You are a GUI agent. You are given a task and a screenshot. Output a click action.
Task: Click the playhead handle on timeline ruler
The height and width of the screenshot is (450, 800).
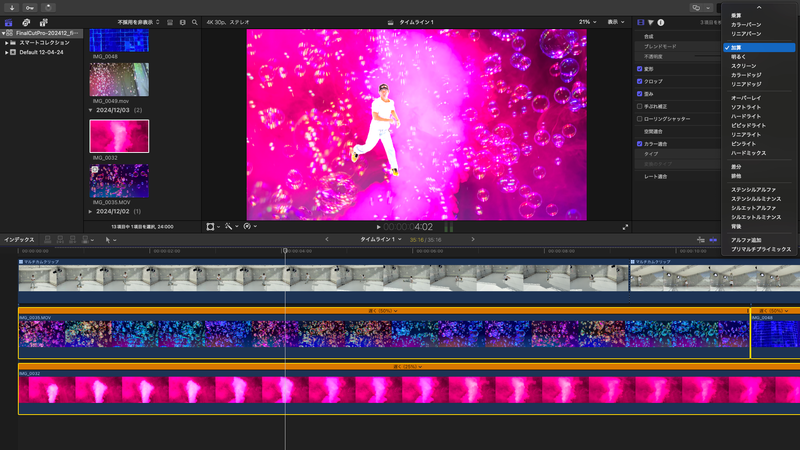pos(285,251)
